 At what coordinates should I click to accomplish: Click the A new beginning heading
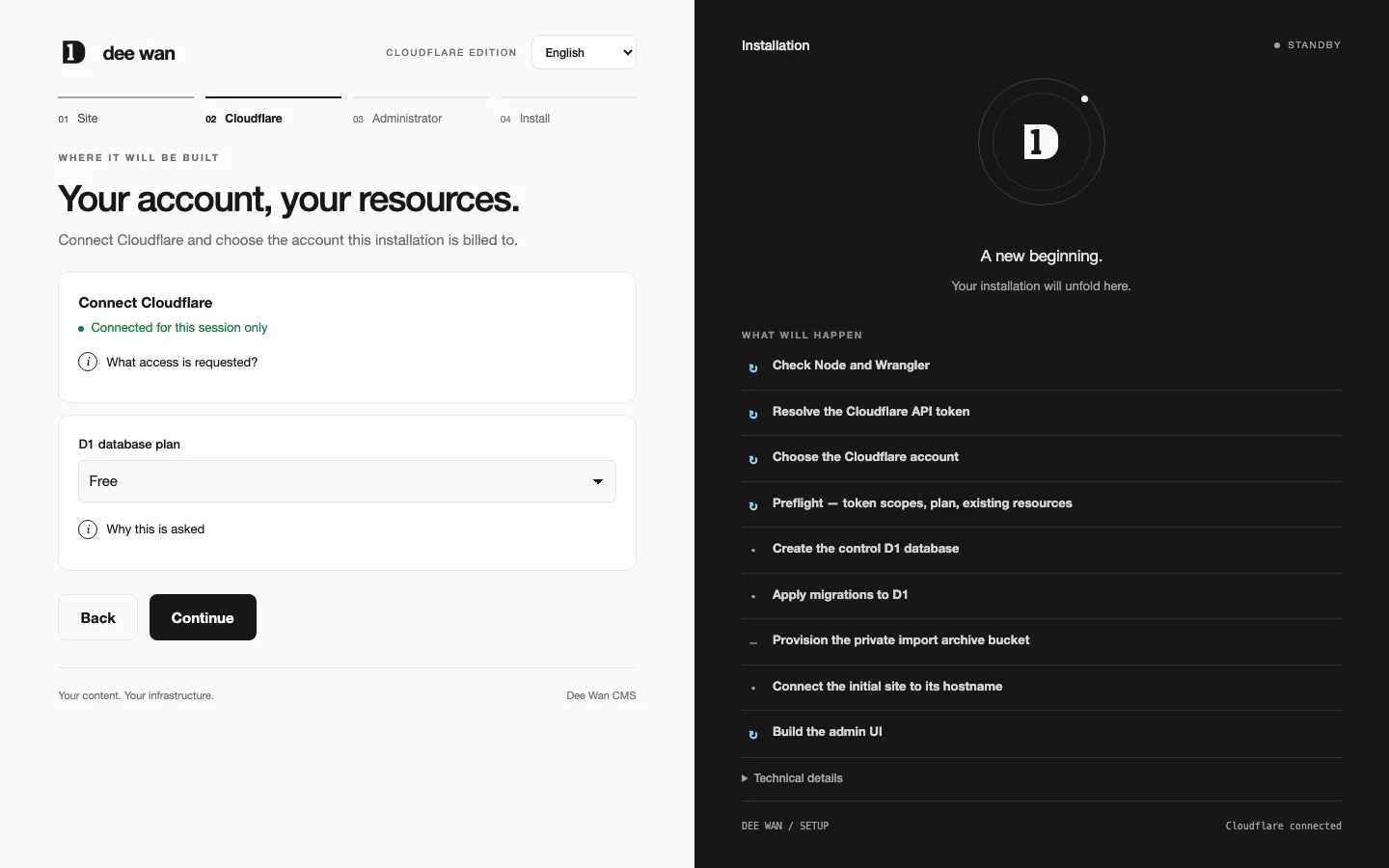(x=1041, y=257)
